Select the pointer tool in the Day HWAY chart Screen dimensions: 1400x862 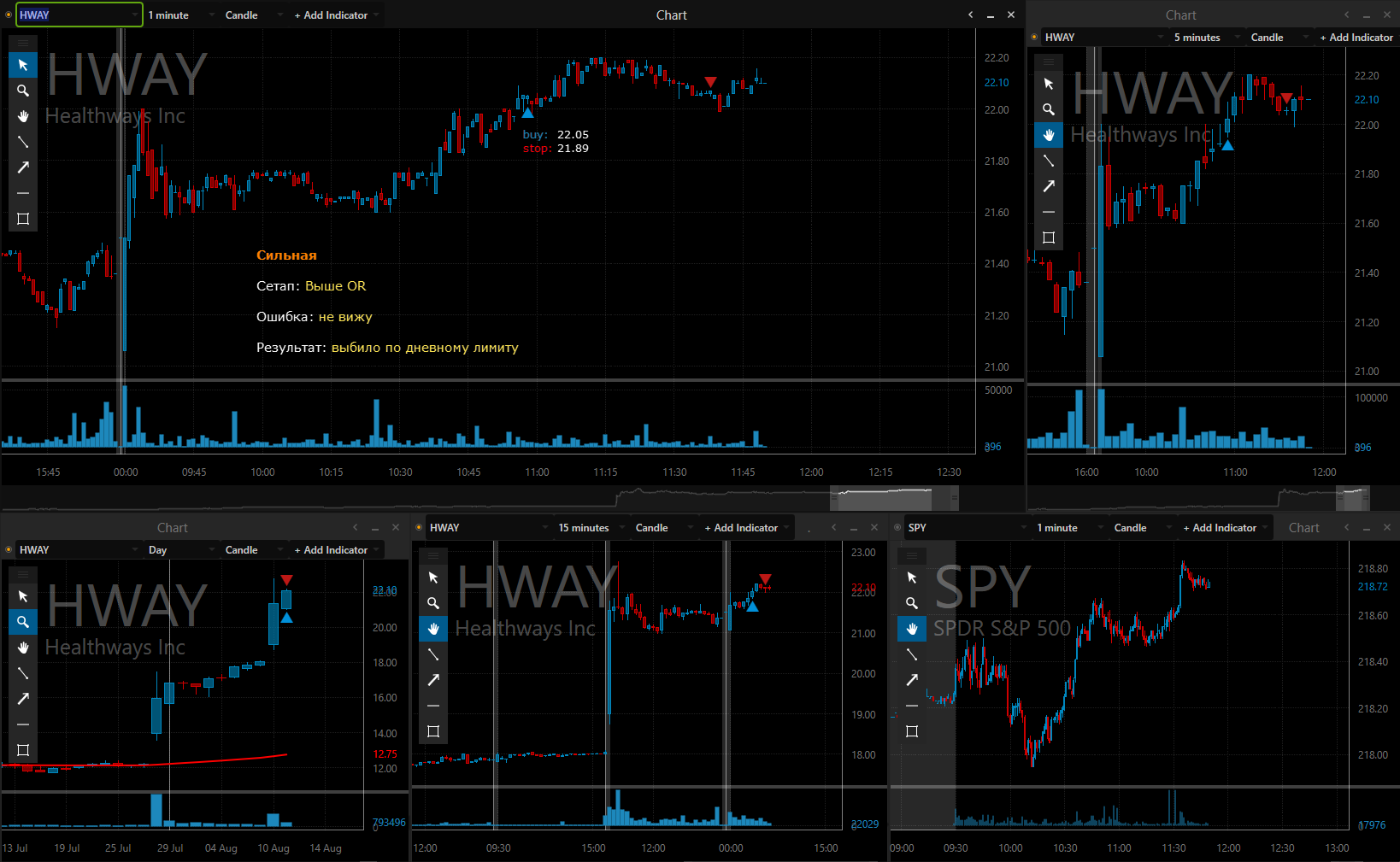point(23,596)
